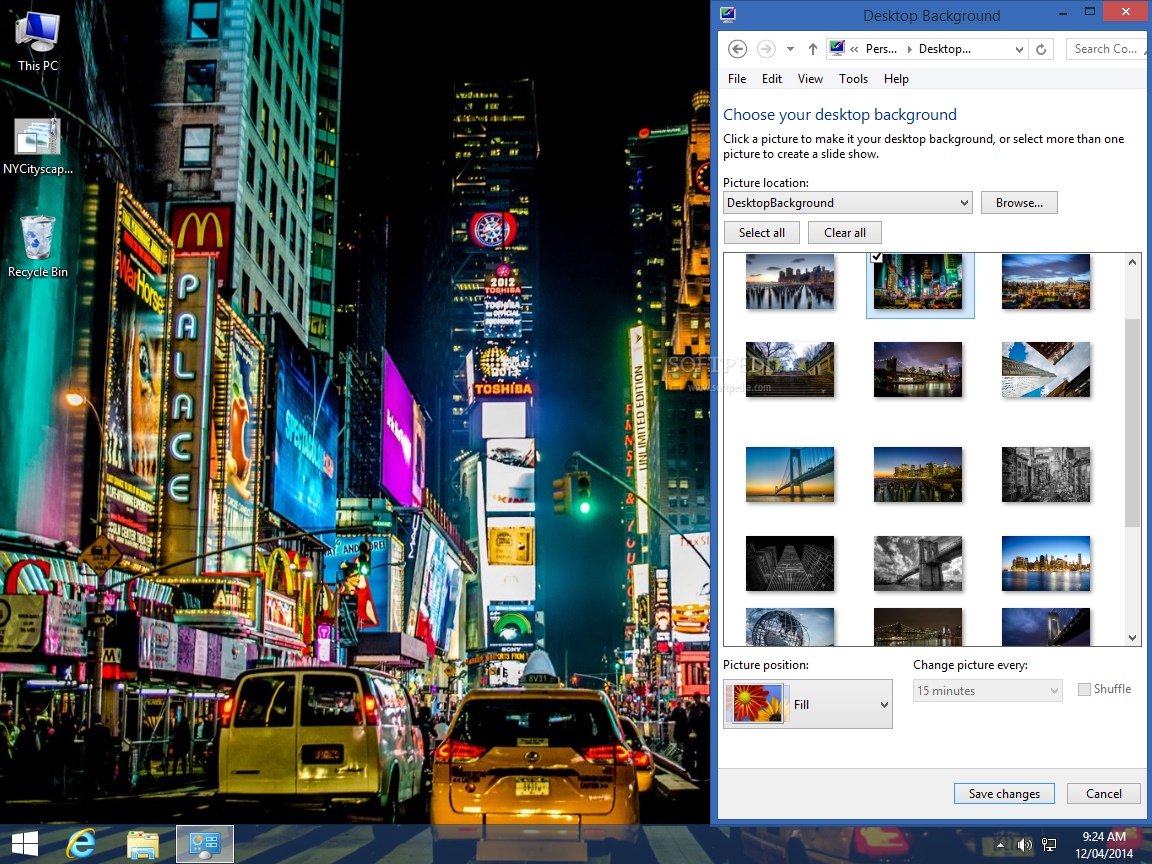This screenshot has height=864, width=1152.
Task: Open the network tray icon
Action: click(x=1049, y=845)
